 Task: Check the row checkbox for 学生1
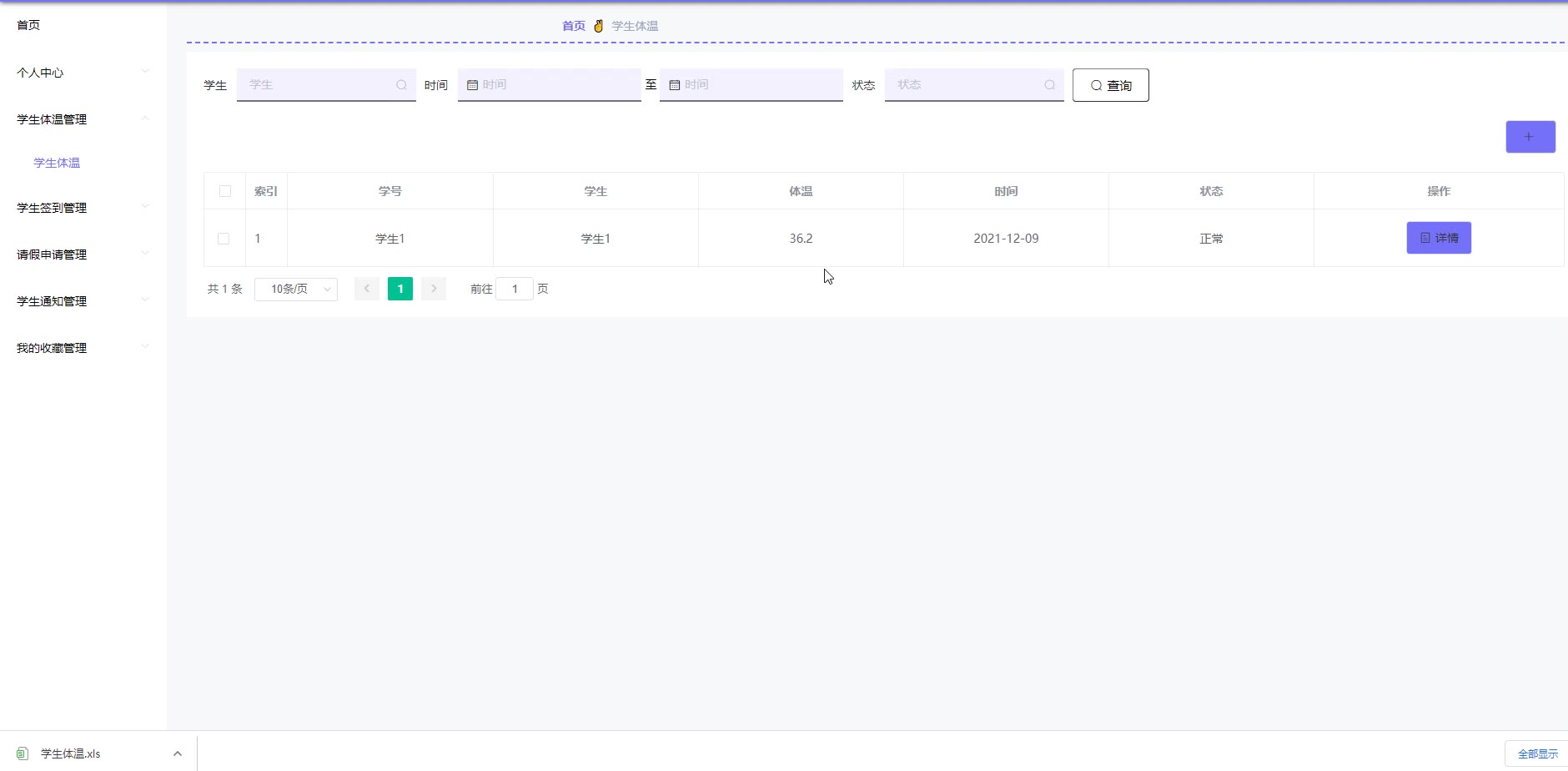click(224, 239)
